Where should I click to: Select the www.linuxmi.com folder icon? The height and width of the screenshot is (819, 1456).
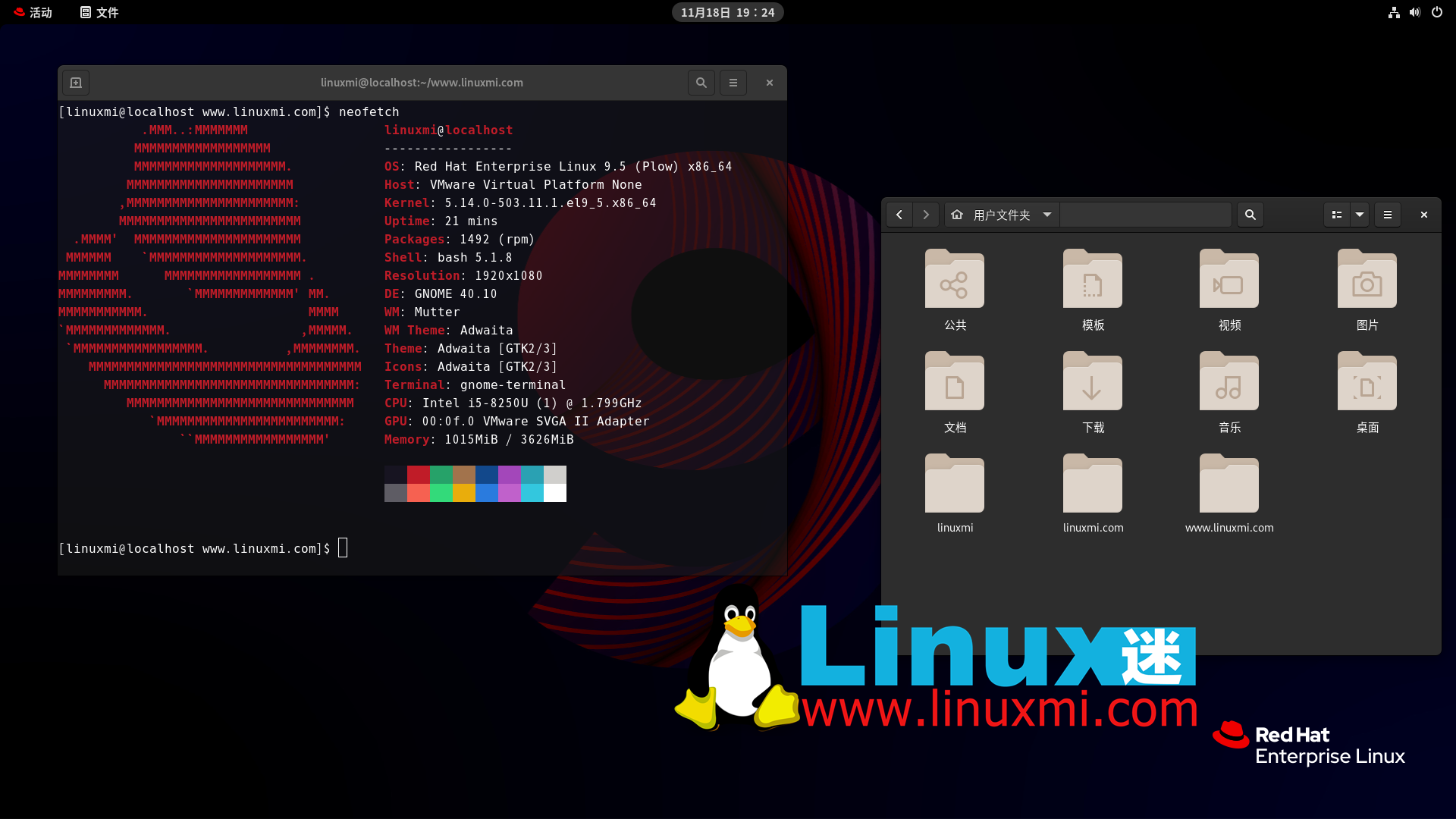(x=1229, y=483)
